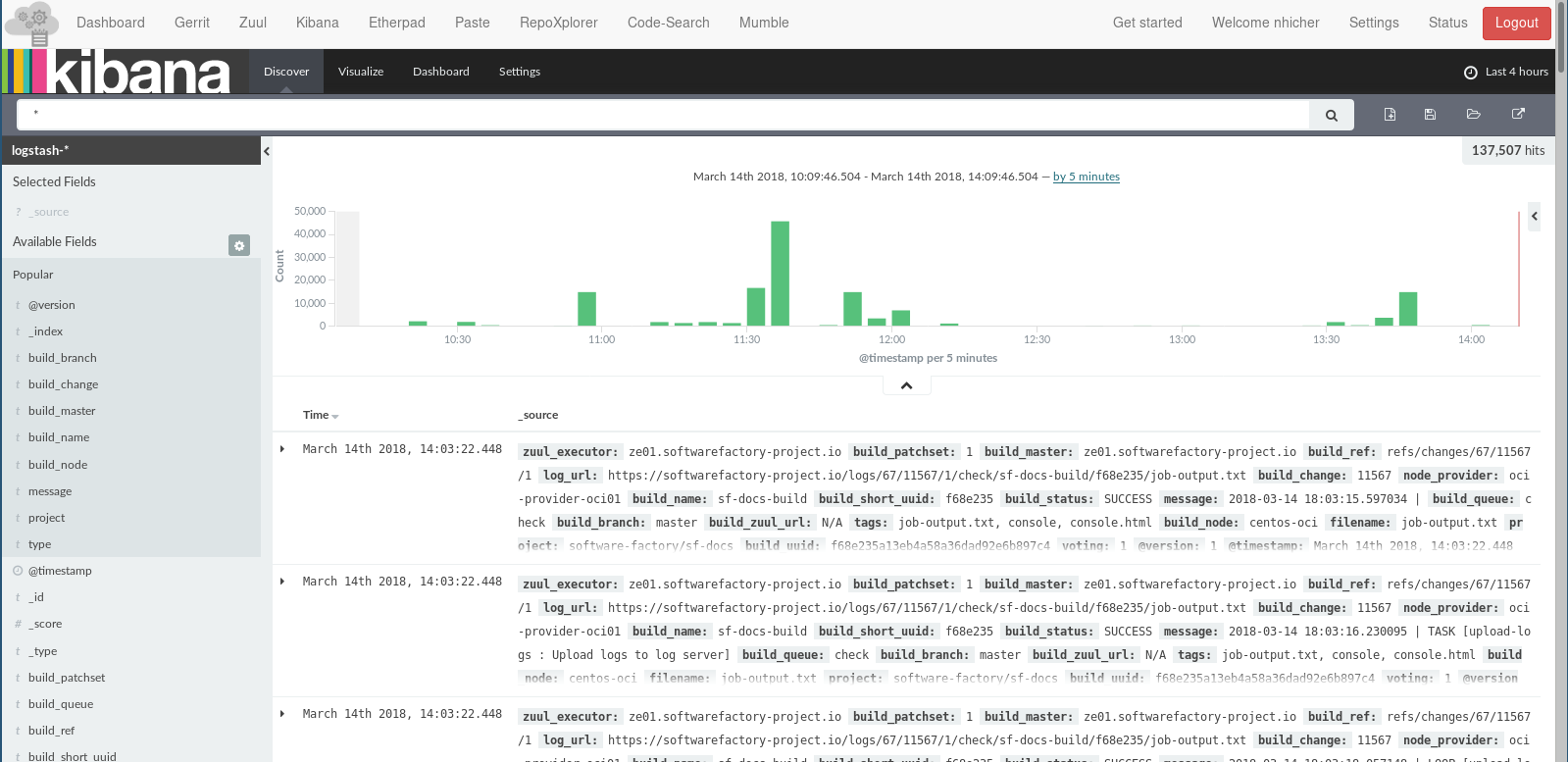Click the Logout button
The width and height of the screenshot is (1568, 762).
(x=1516, y=23)
